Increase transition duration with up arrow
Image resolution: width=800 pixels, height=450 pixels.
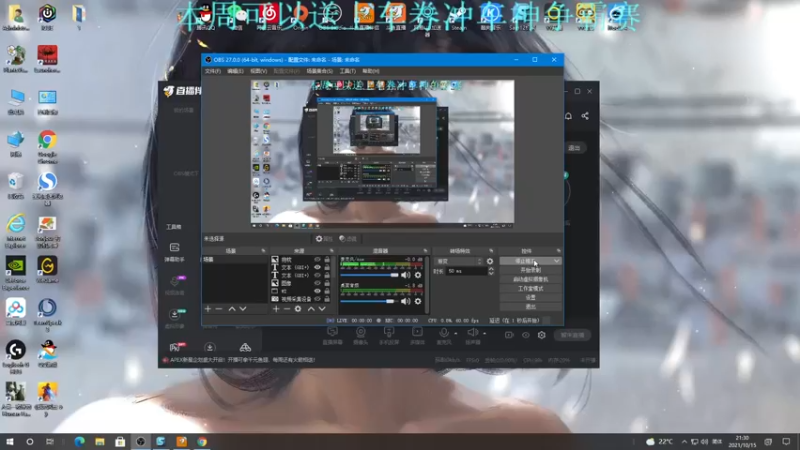[x=491, y=269]
